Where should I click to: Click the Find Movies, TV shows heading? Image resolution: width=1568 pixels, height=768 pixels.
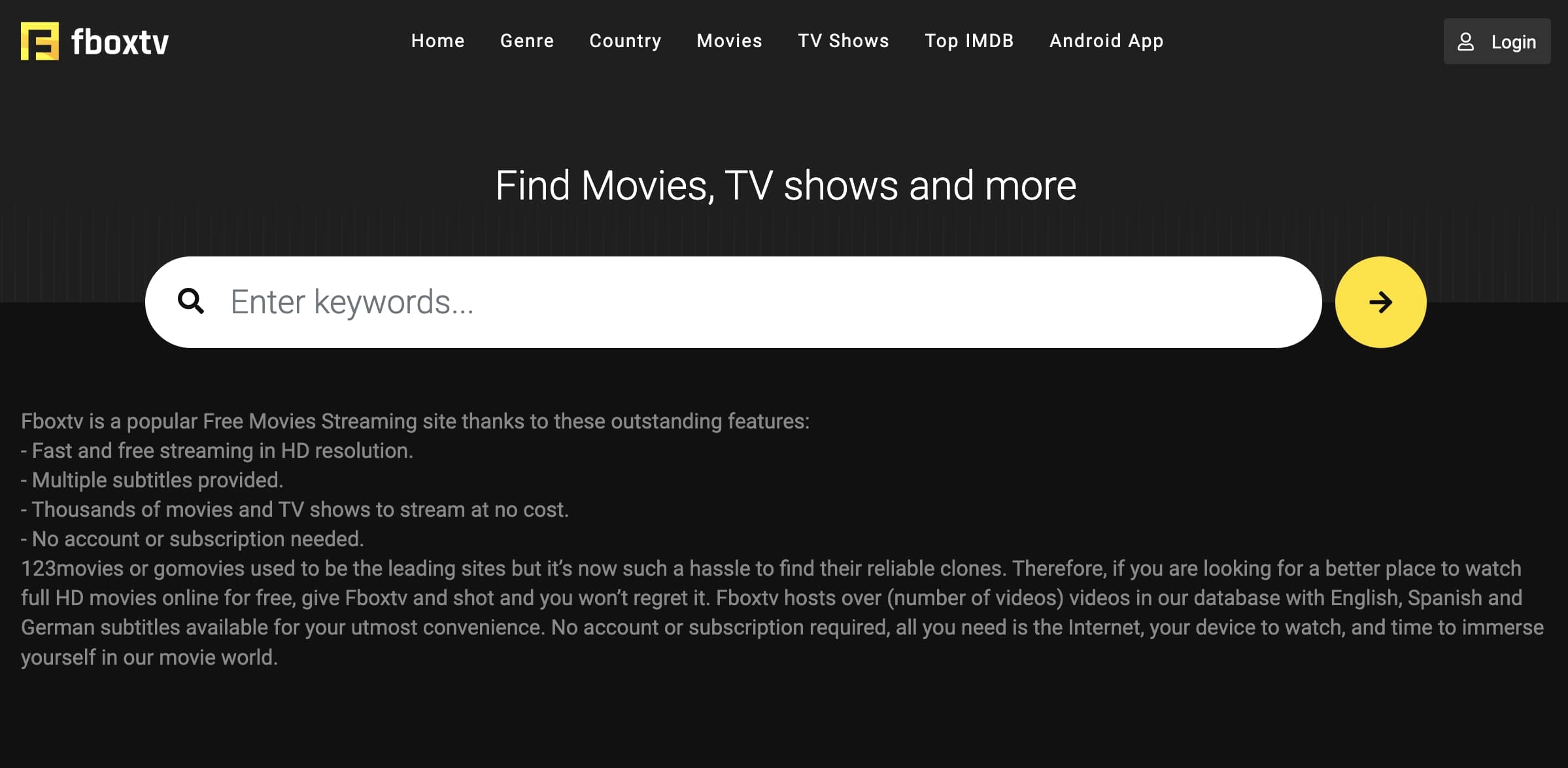pos(784,185)
